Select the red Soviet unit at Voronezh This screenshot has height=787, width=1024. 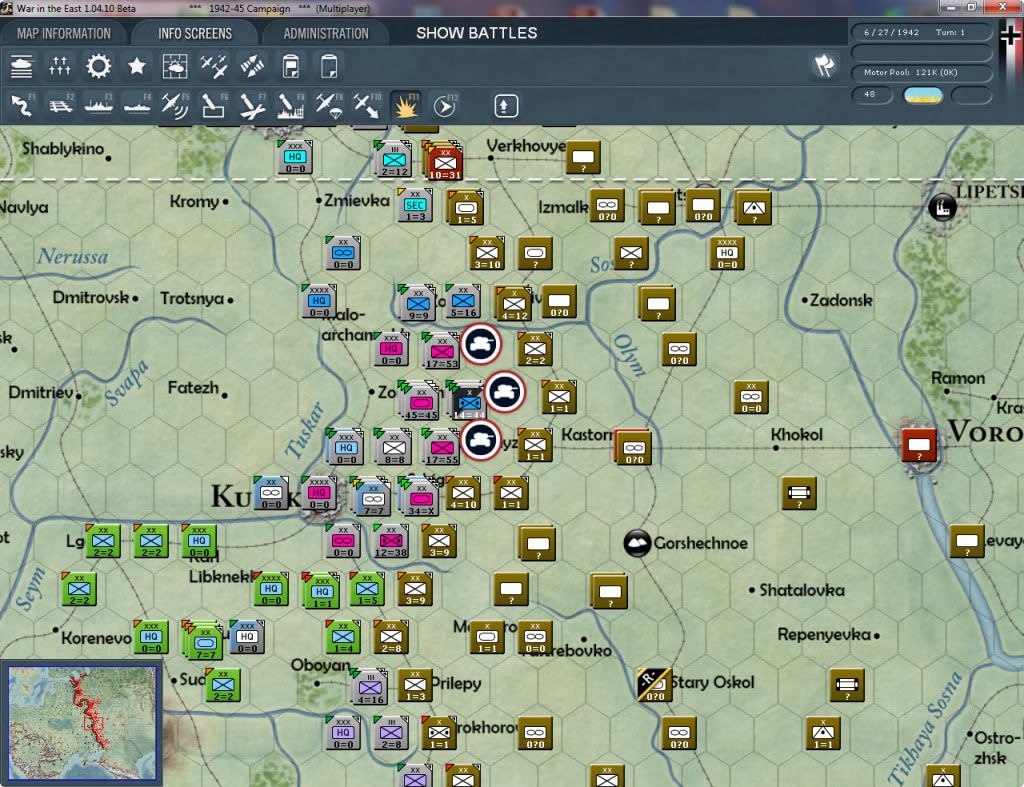pos(919,445)
